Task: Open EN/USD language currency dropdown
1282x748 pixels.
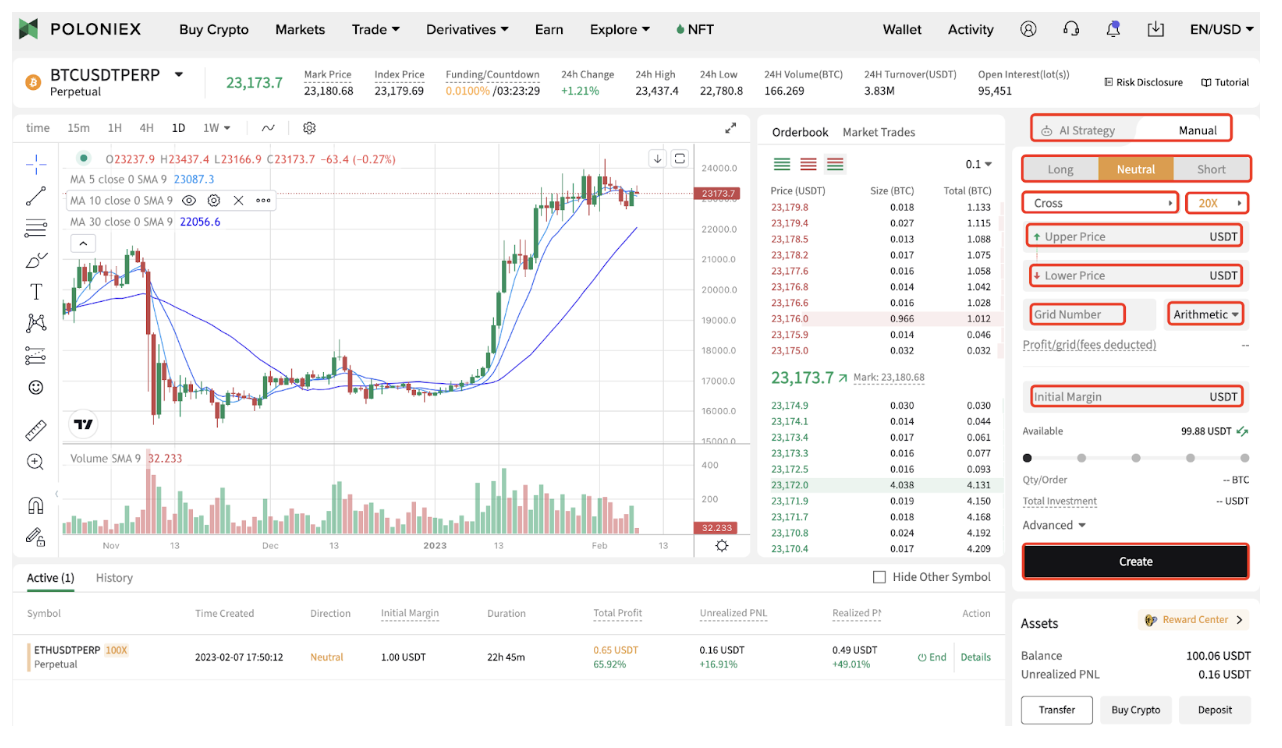Action: [1221, 29]
